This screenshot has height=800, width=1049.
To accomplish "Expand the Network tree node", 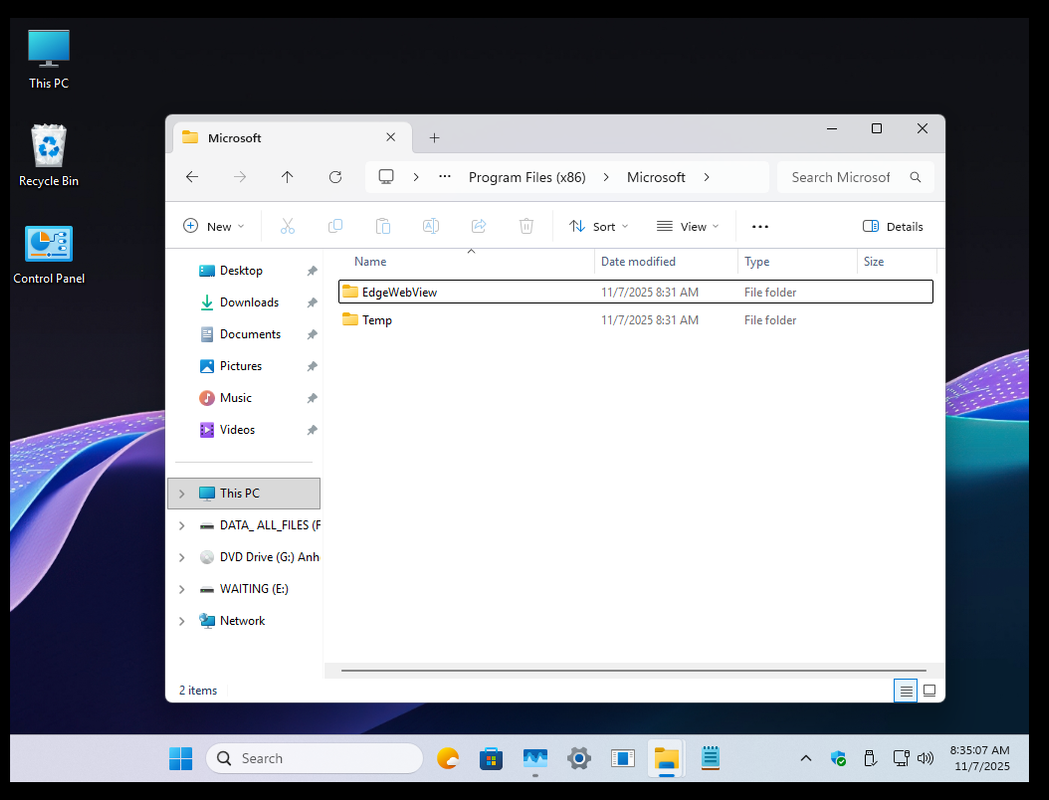I will click(181, 621).
